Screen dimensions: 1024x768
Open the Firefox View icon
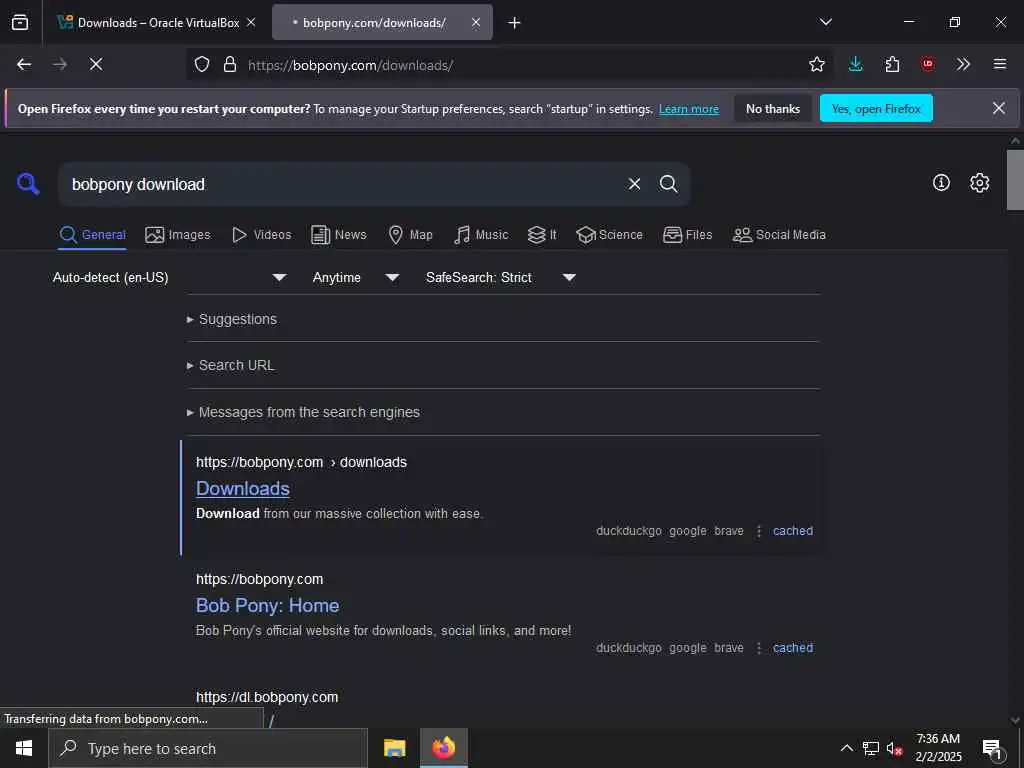[20, 22]
